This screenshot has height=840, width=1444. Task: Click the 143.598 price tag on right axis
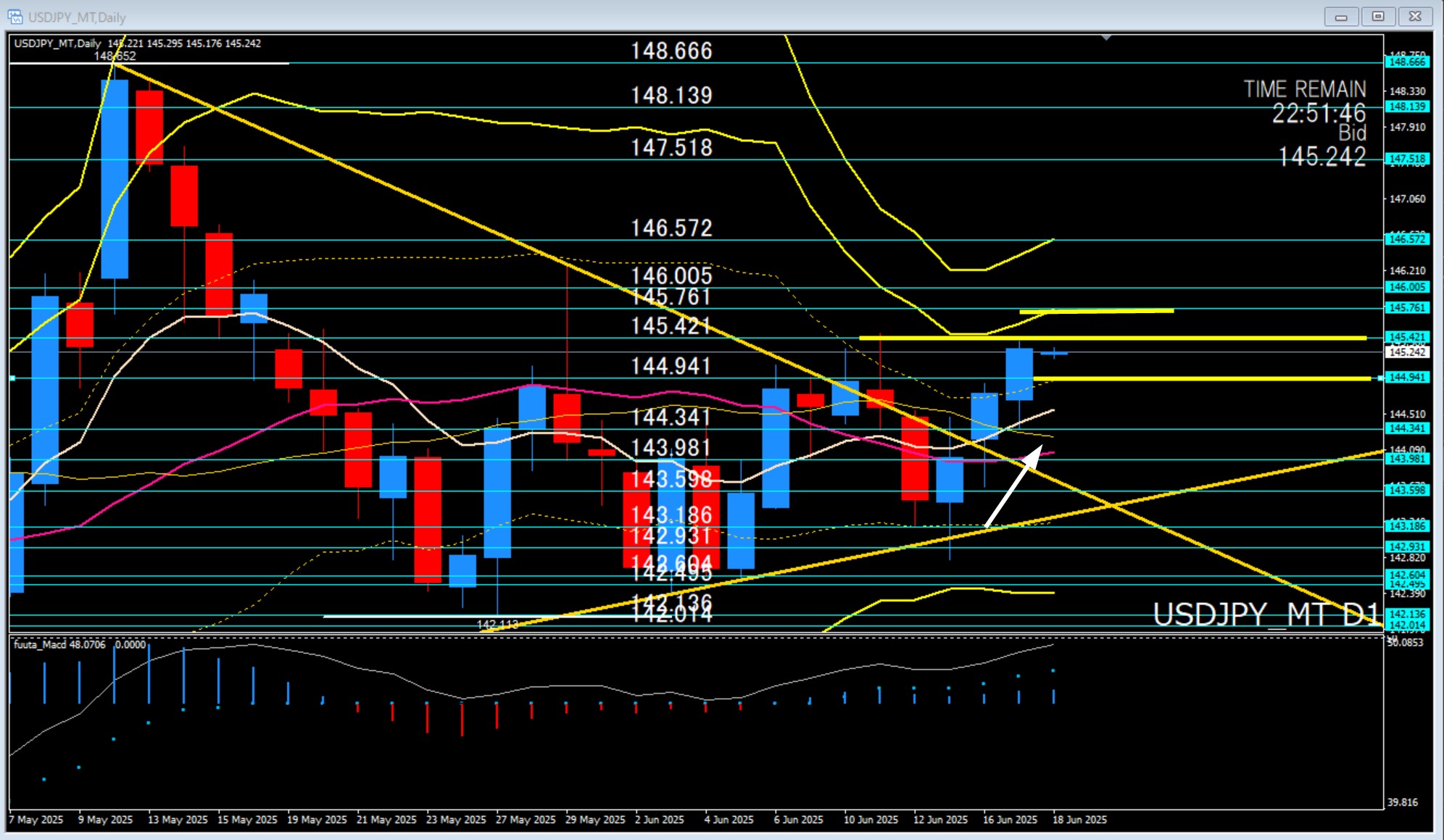[1407, 491]
